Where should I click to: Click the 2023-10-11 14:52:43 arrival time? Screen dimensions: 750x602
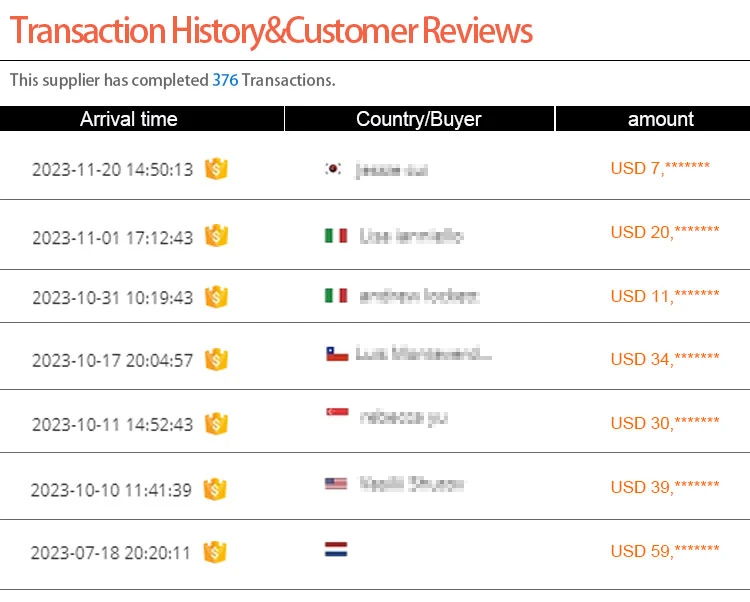112,424
